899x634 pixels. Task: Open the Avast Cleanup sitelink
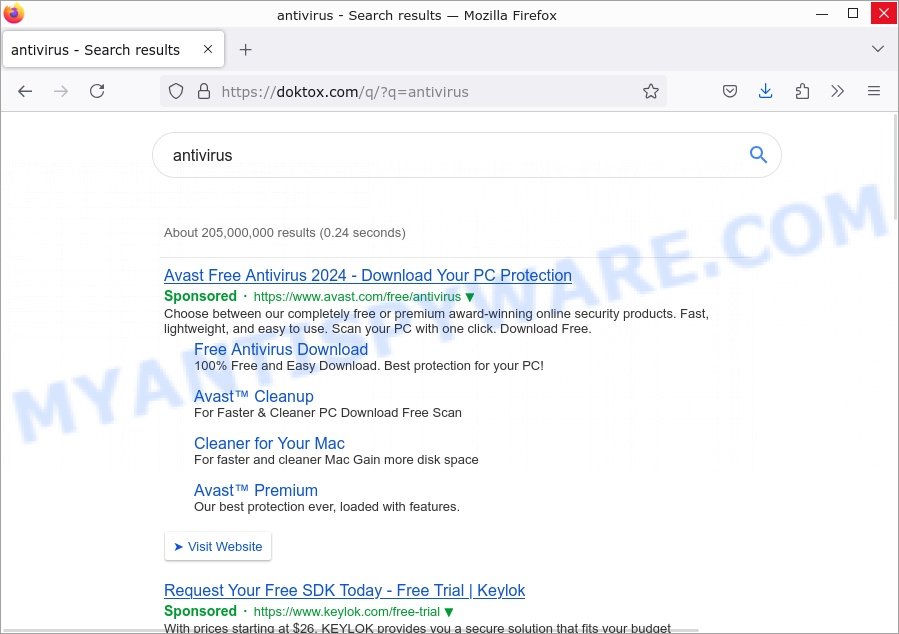(253, 396)
